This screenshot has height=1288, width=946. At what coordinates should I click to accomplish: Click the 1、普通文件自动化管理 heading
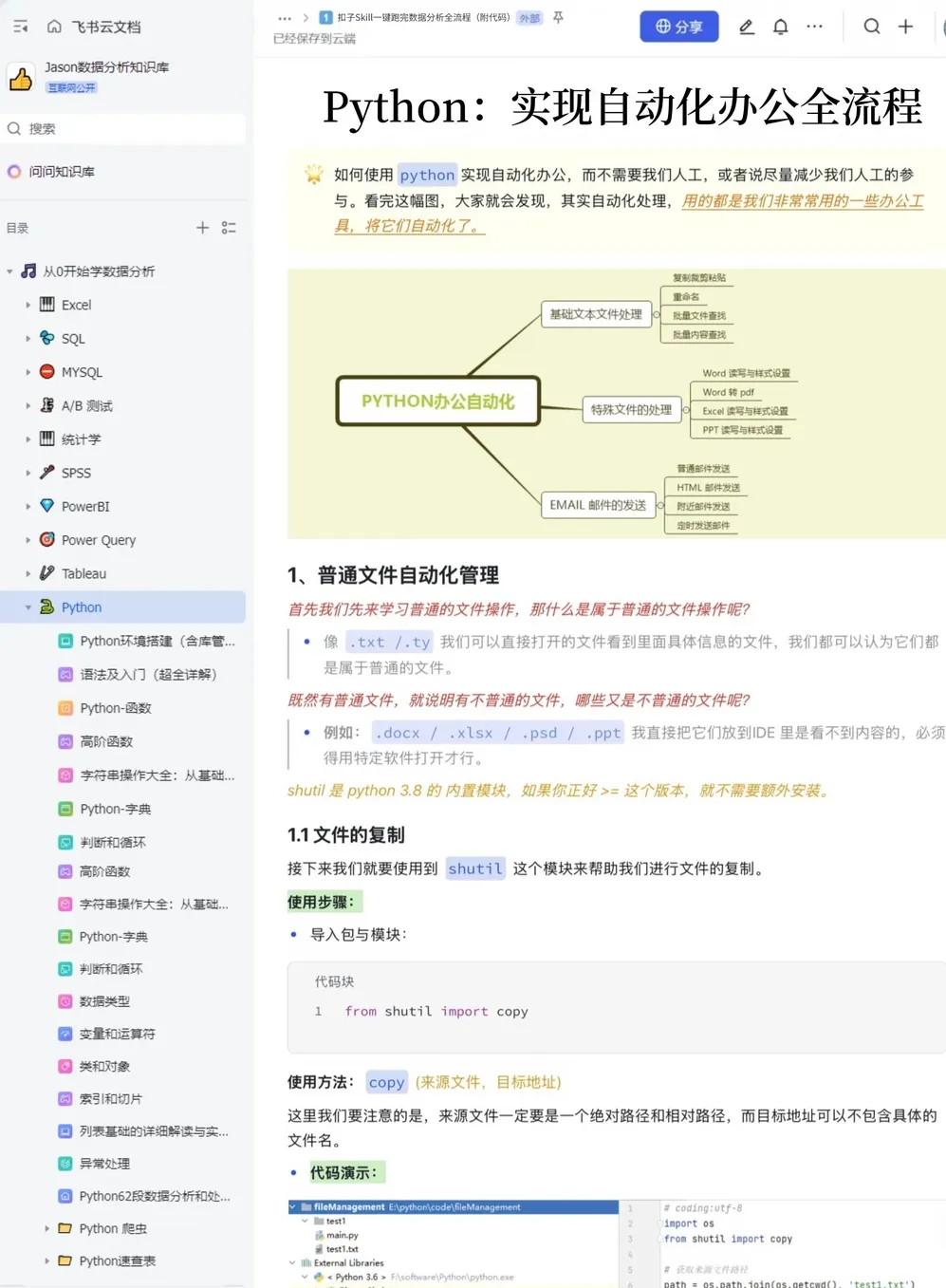click(394, 575)
